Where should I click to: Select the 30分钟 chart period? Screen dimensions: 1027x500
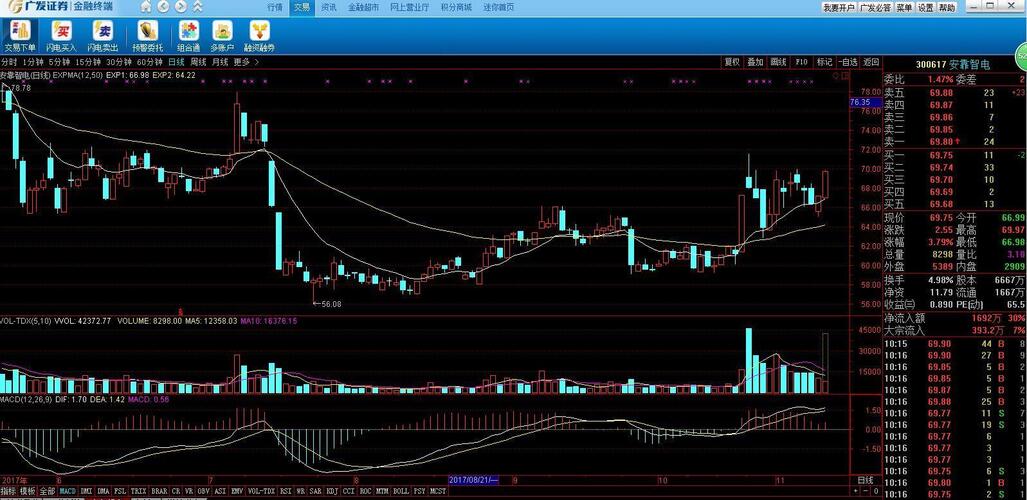point(120,62)
